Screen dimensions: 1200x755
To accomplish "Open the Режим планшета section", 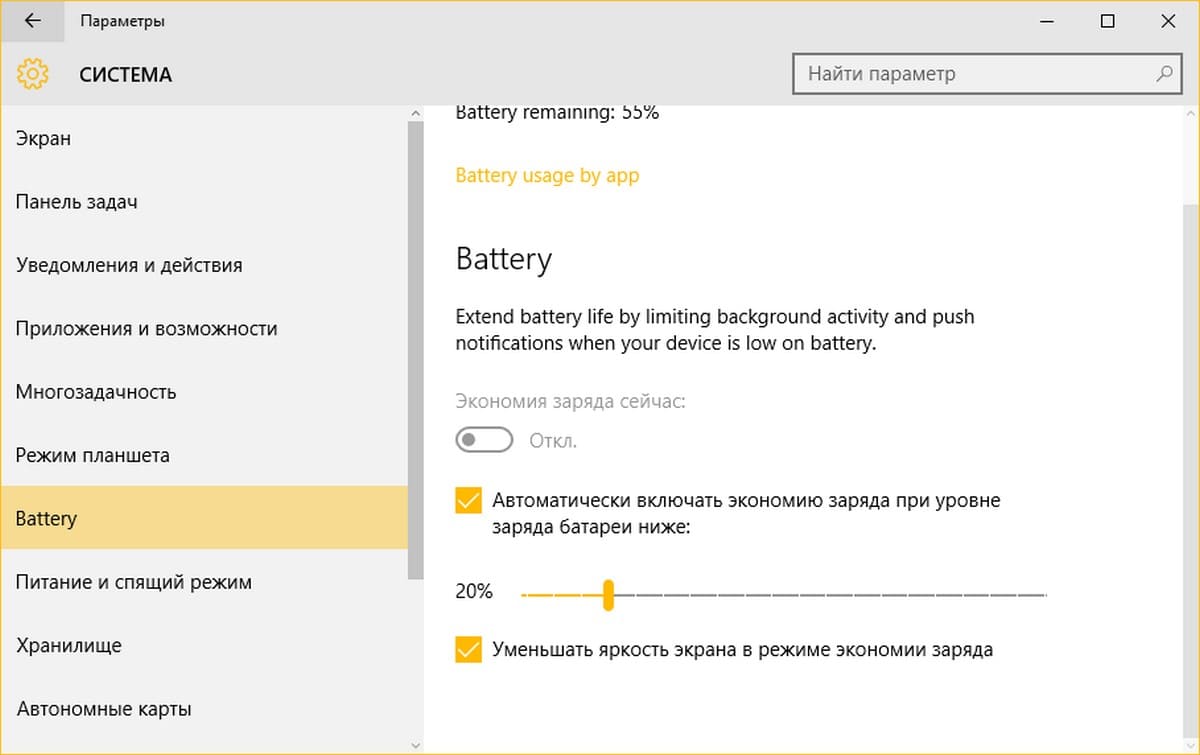I will (x=204, y=455).
